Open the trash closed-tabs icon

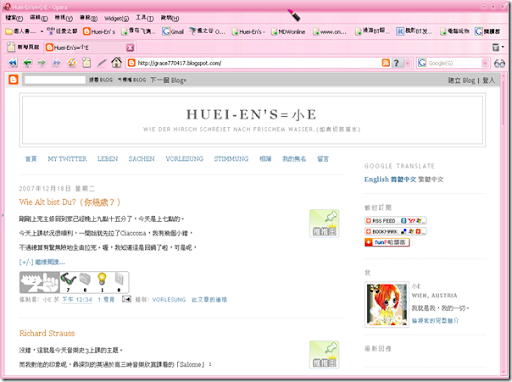[x=496, y=47]
